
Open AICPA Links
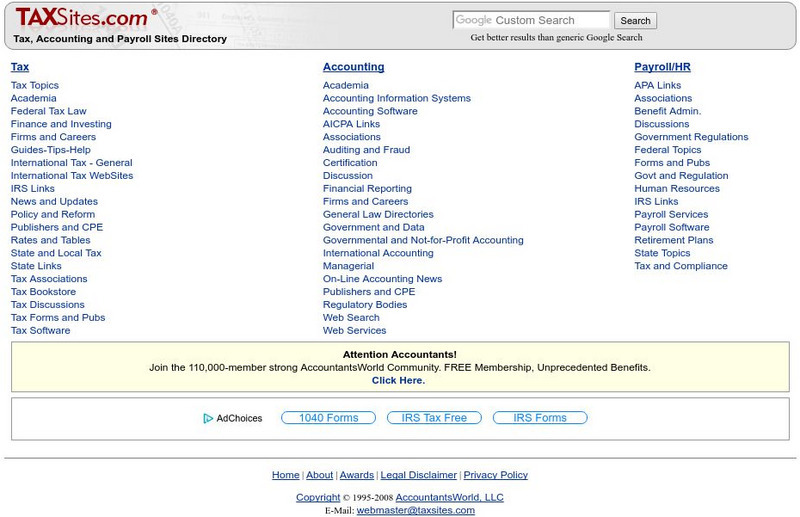[x=352, y=124]
